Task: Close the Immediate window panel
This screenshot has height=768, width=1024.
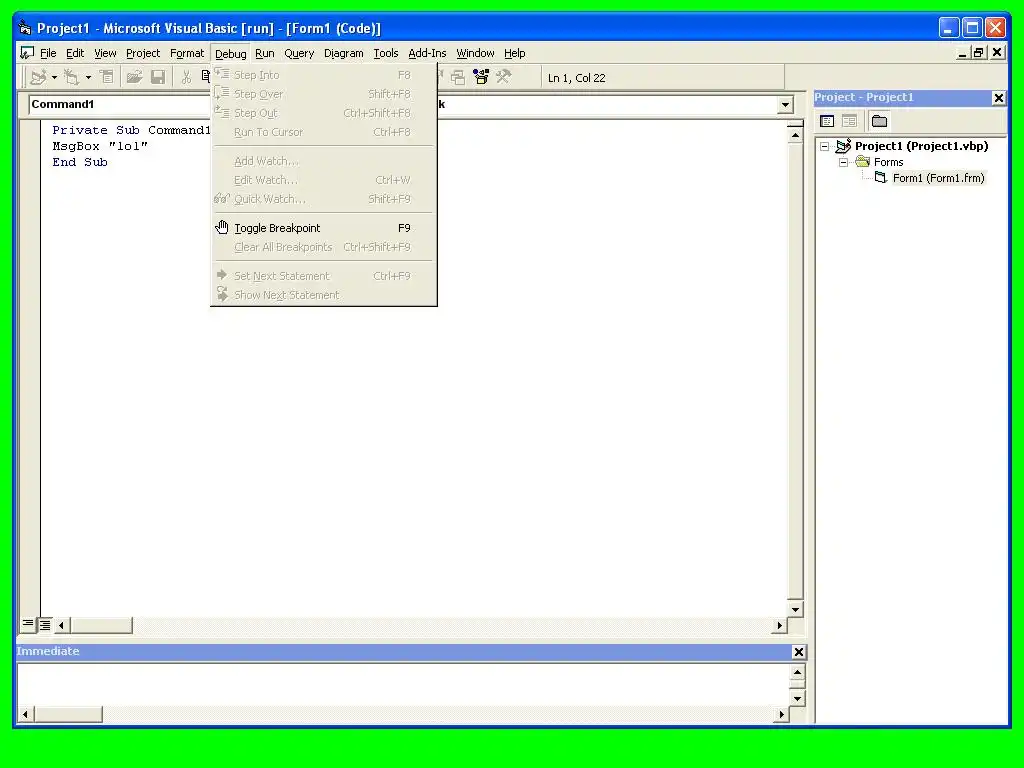Action: coord(798,652)
